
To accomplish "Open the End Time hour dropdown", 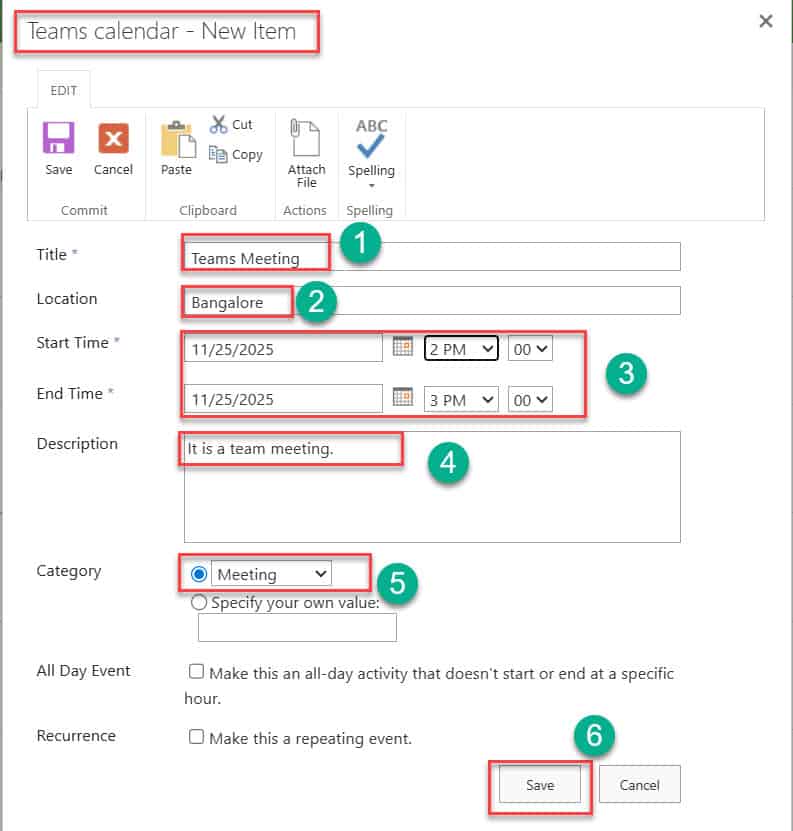I will pyautogui.click(x=461, y=399).
